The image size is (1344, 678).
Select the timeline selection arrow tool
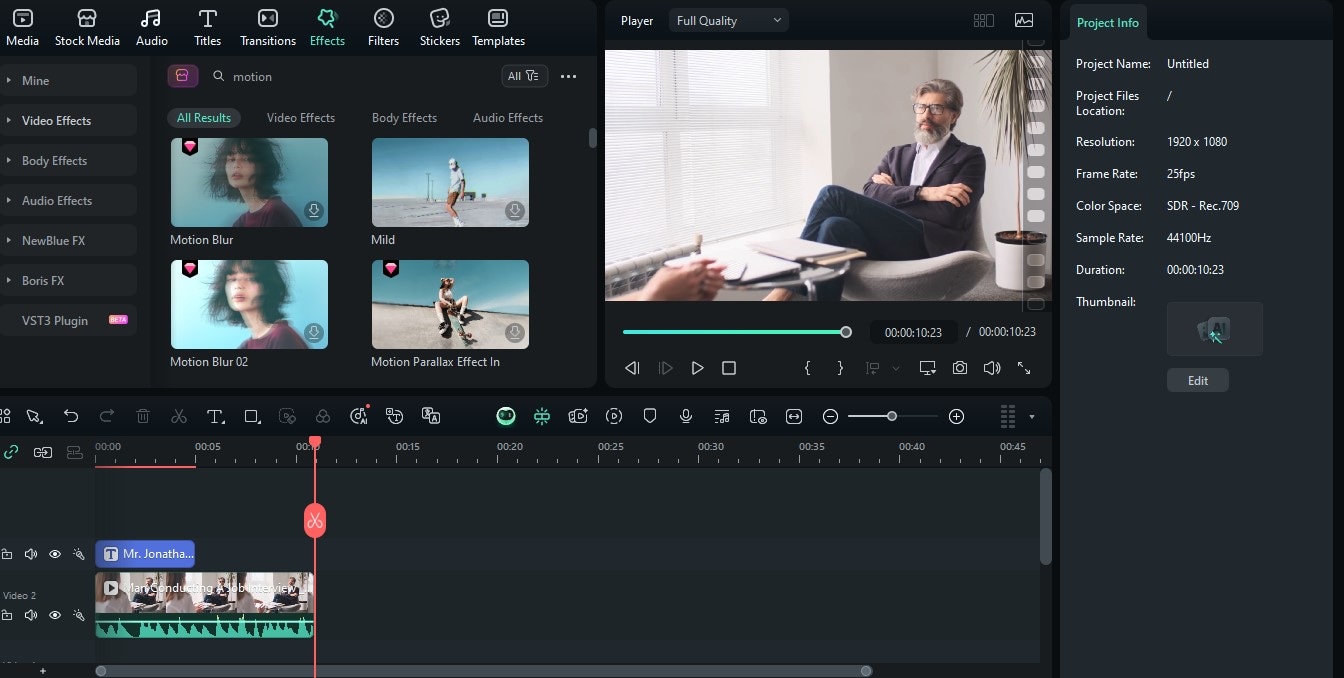pos(34,416)
